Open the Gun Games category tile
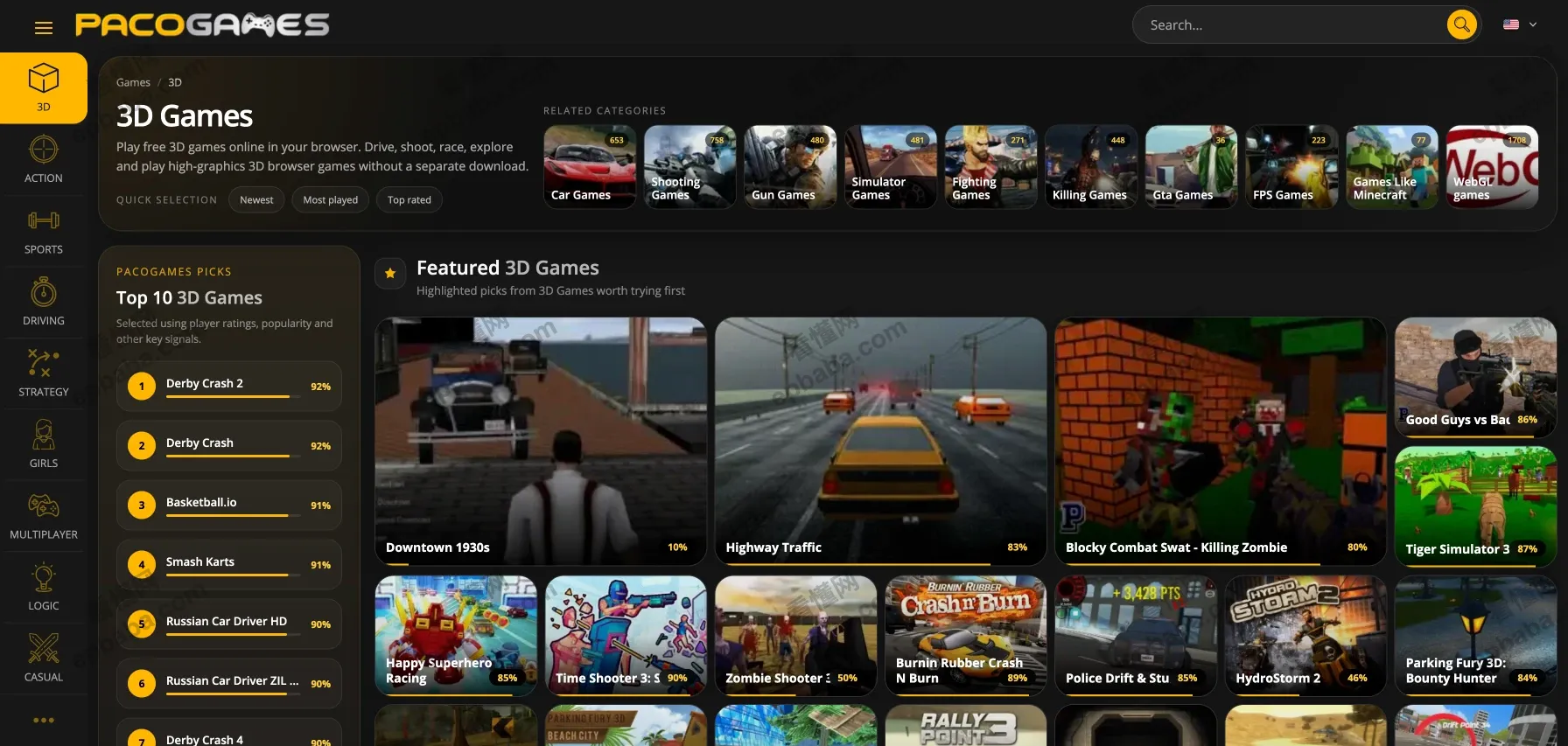1568x746 pixels. pos(790,167)
